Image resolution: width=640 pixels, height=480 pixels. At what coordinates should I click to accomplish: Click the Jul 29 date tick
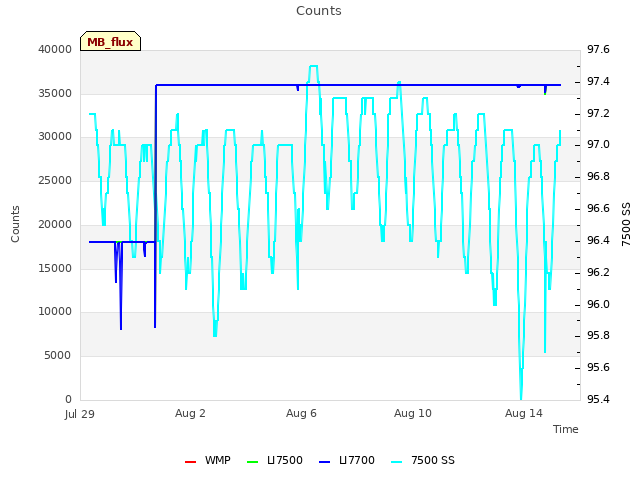click(x=80, y=414)
